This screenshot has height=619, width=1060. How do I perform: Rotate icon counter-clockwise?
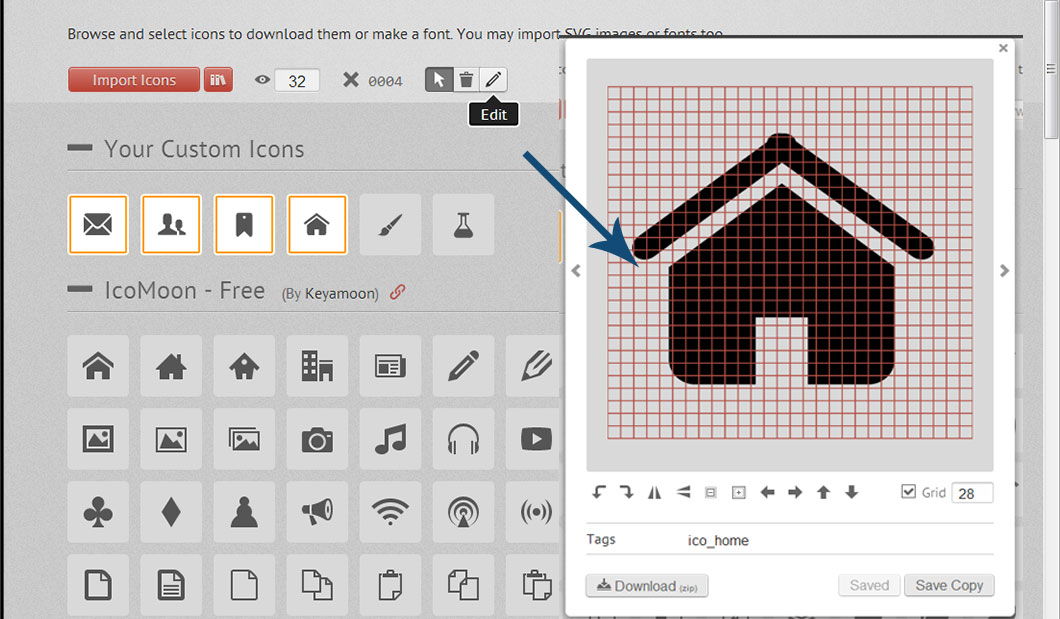[599, 492]
